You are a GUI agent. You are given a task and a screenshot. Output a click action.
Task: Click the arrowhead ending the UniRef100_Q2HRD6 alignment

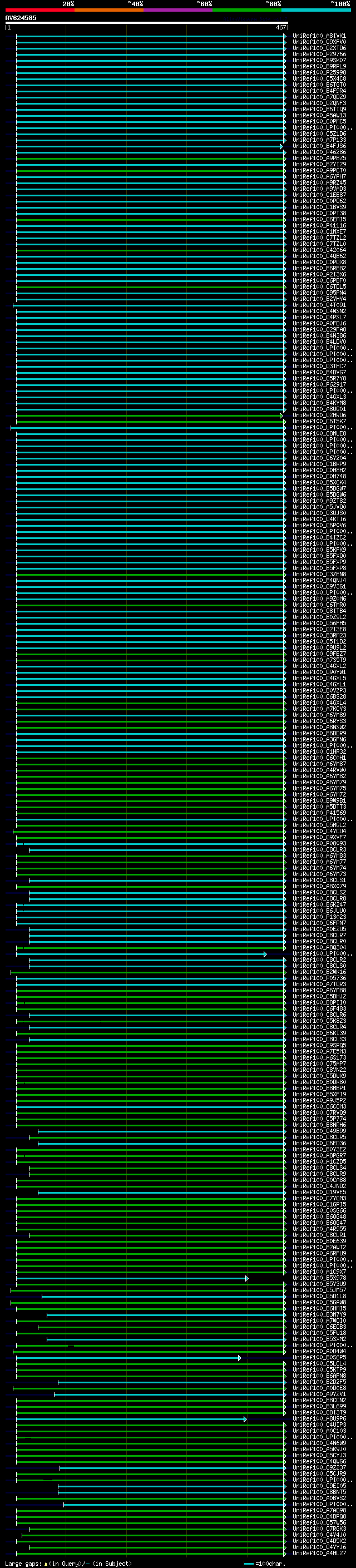282,416
